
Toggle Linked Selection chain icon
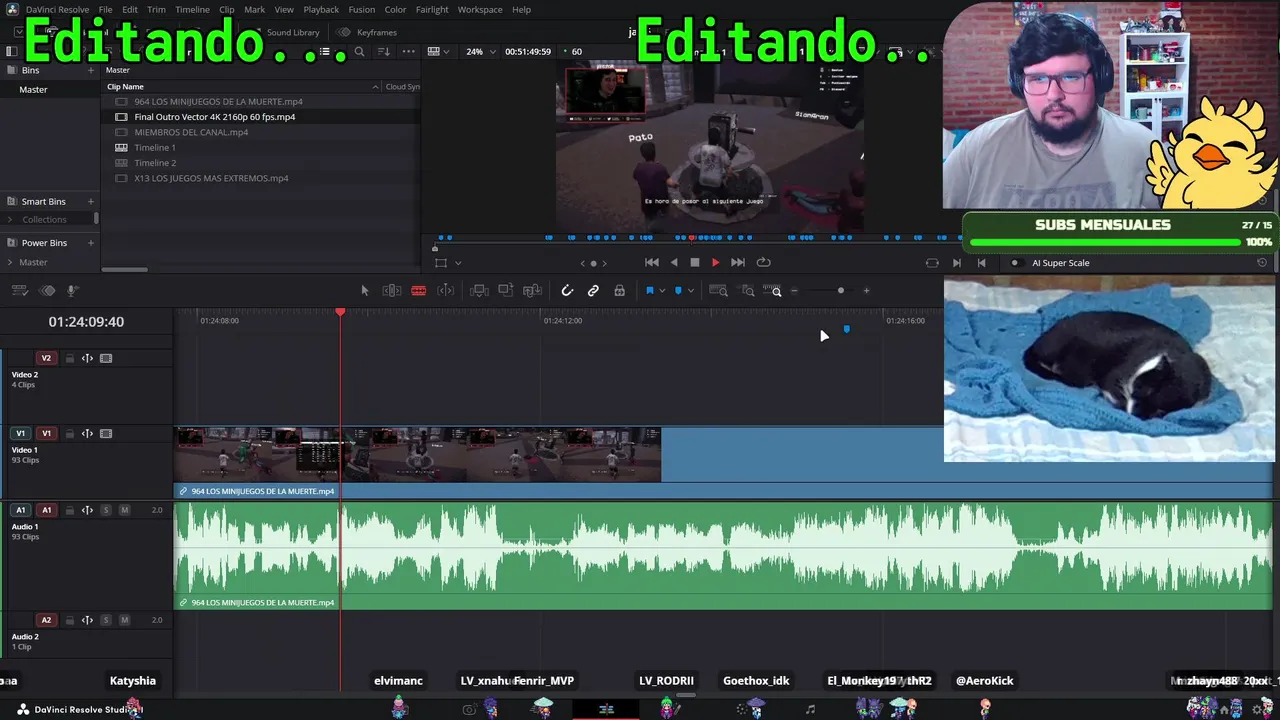593,291
